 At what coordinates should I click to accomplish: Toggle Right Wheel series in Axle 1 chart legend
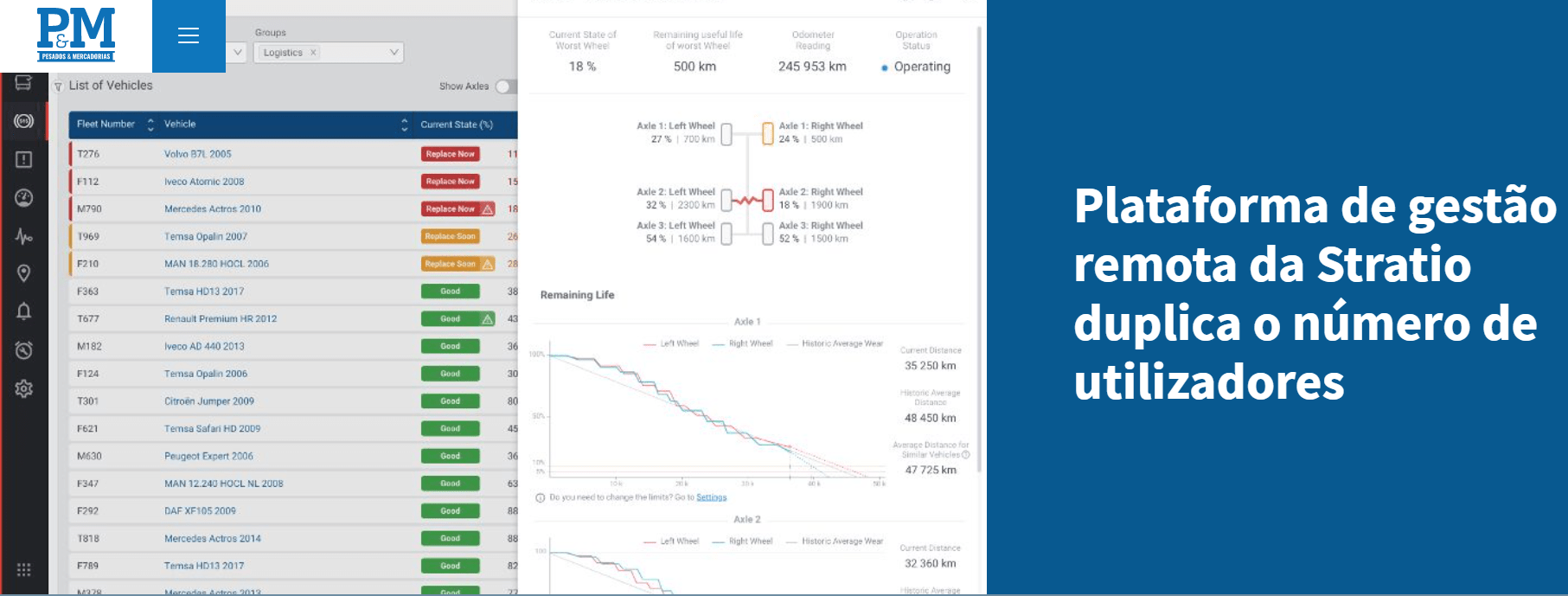pos(742,343)
